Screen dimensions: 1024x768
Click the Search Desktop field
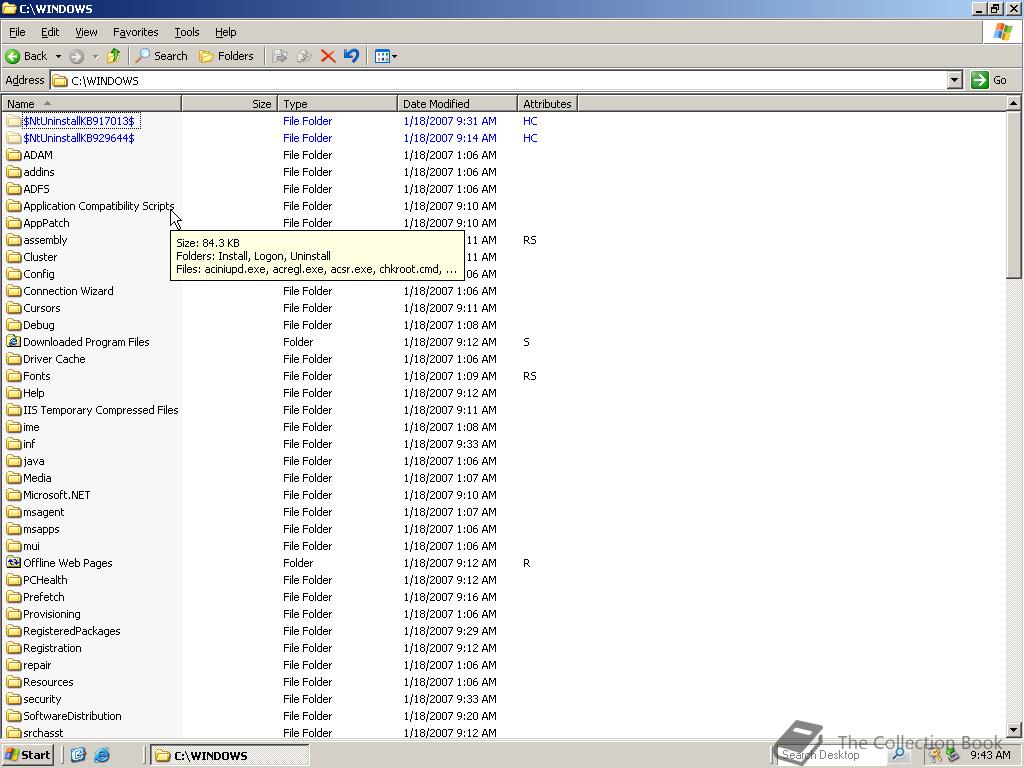(833, 755)
